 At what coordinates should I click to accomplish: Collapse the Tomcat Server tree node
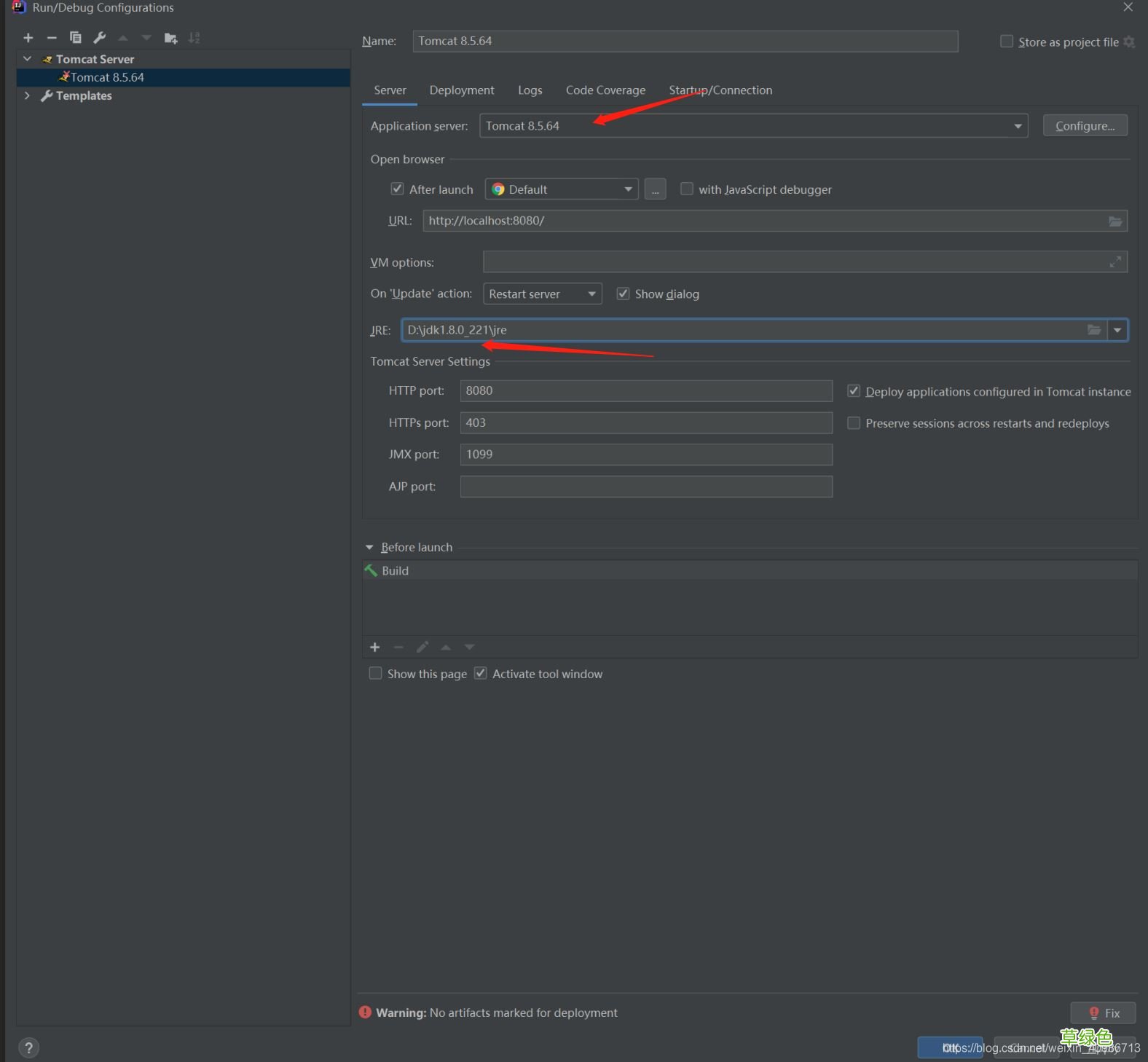click(x=28, y=59)
